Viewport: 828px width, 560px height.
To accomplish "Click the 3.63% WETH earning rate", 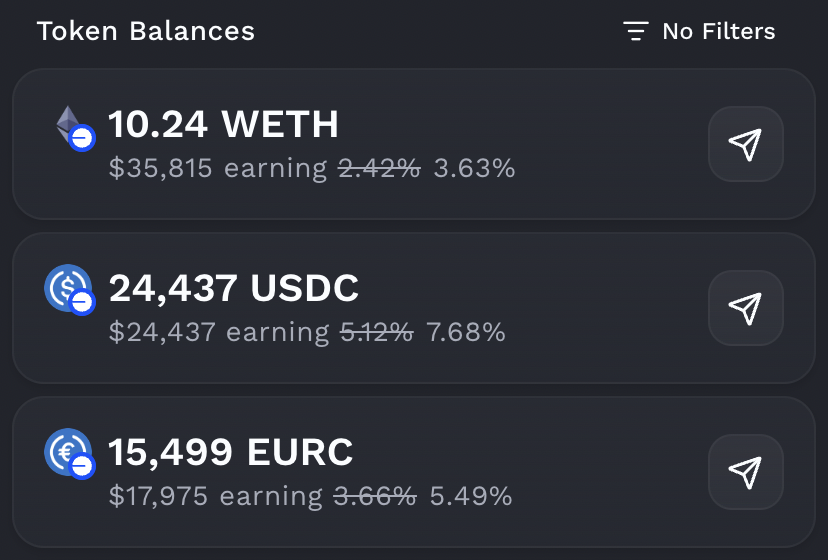I will (x=474, y=168).
